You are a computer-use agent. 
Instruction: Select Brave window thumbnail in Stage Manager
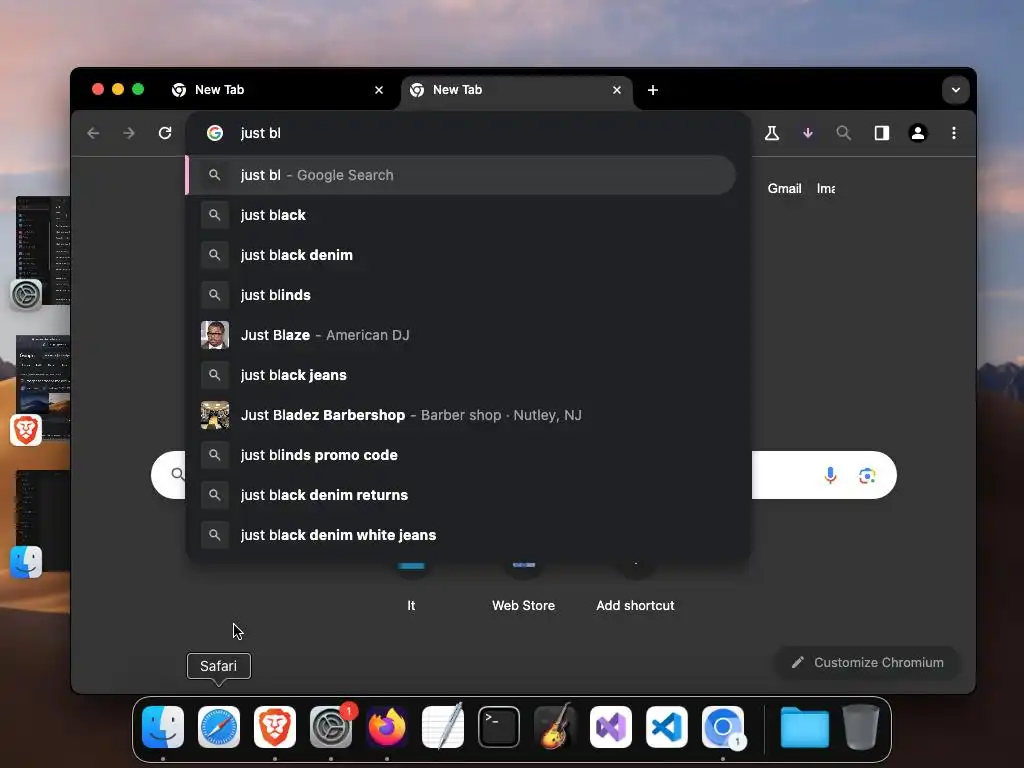[x=42, y=389]
